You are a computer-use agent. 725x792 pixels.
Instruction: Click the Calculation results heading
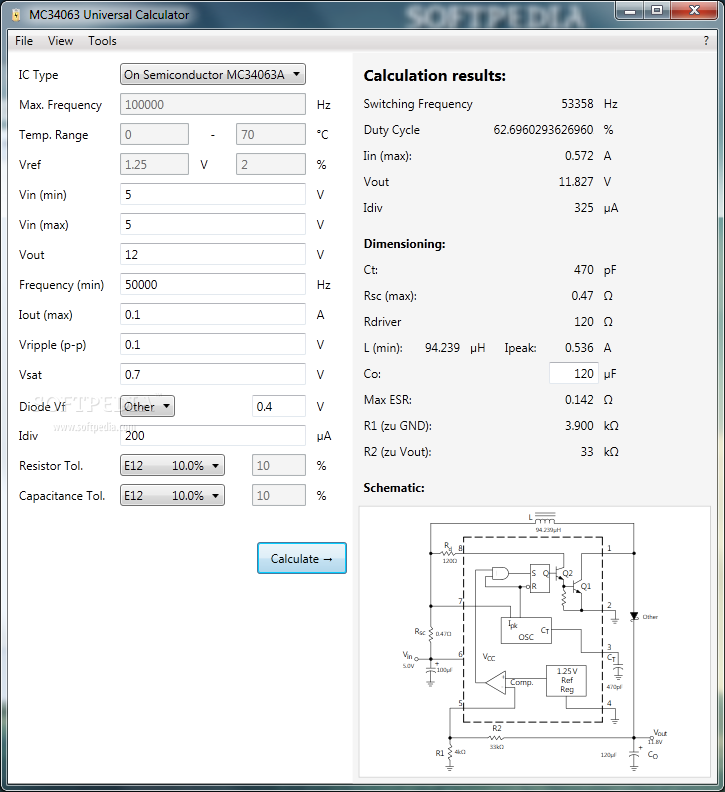pyautogui.click(x=434, y=76)
